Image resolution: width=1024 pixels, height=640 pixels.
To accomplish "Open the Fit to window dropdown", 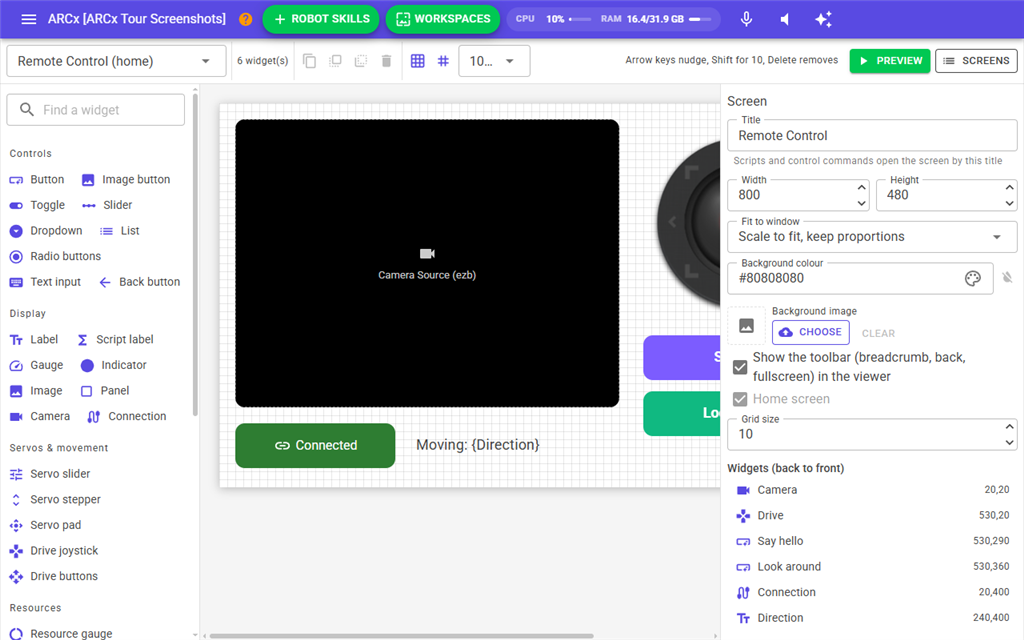I will pos(872,236).
